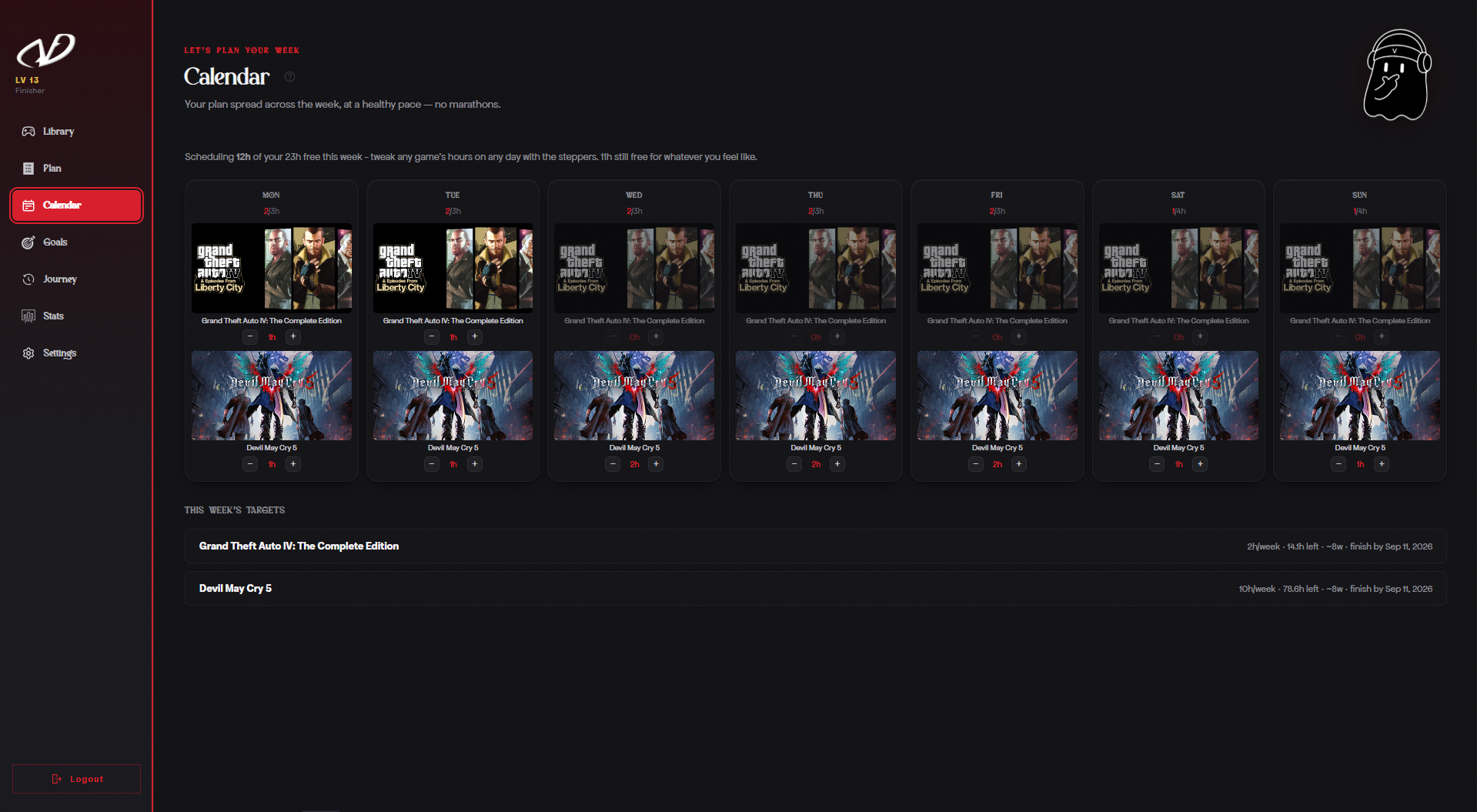Decrease Saturday's Devil May Cry 5 hours
1477x812 pixels.
click(1157, 464)
